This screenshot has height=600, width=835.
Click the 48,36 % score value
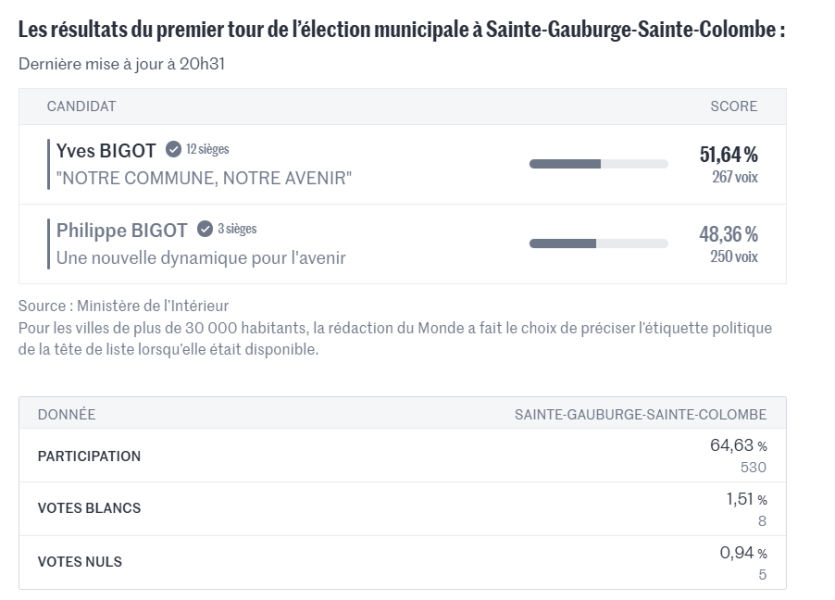click(x=727, y=234)
